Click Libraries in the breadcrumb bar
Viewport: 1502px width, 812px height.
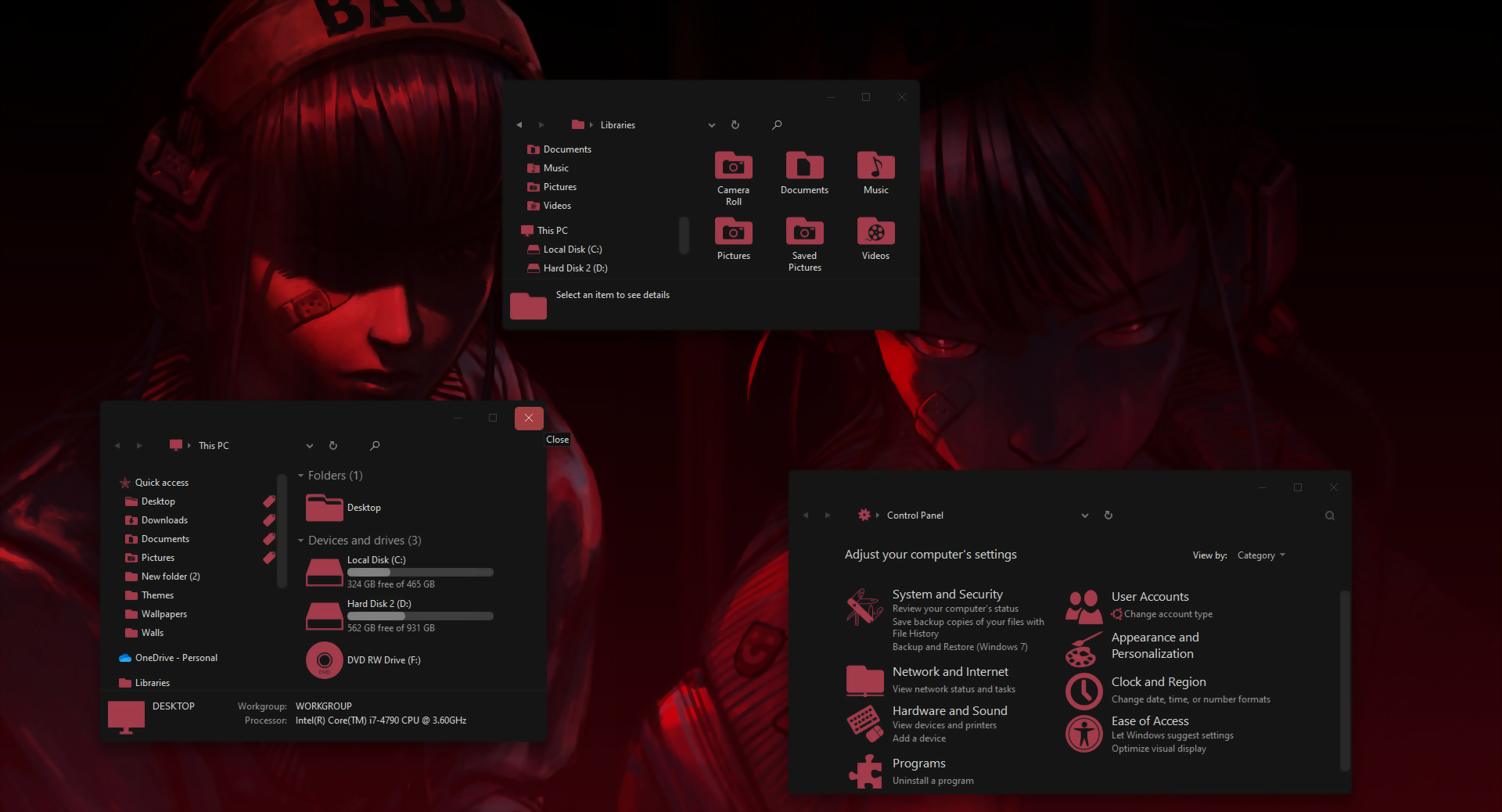tap(617, 124)
